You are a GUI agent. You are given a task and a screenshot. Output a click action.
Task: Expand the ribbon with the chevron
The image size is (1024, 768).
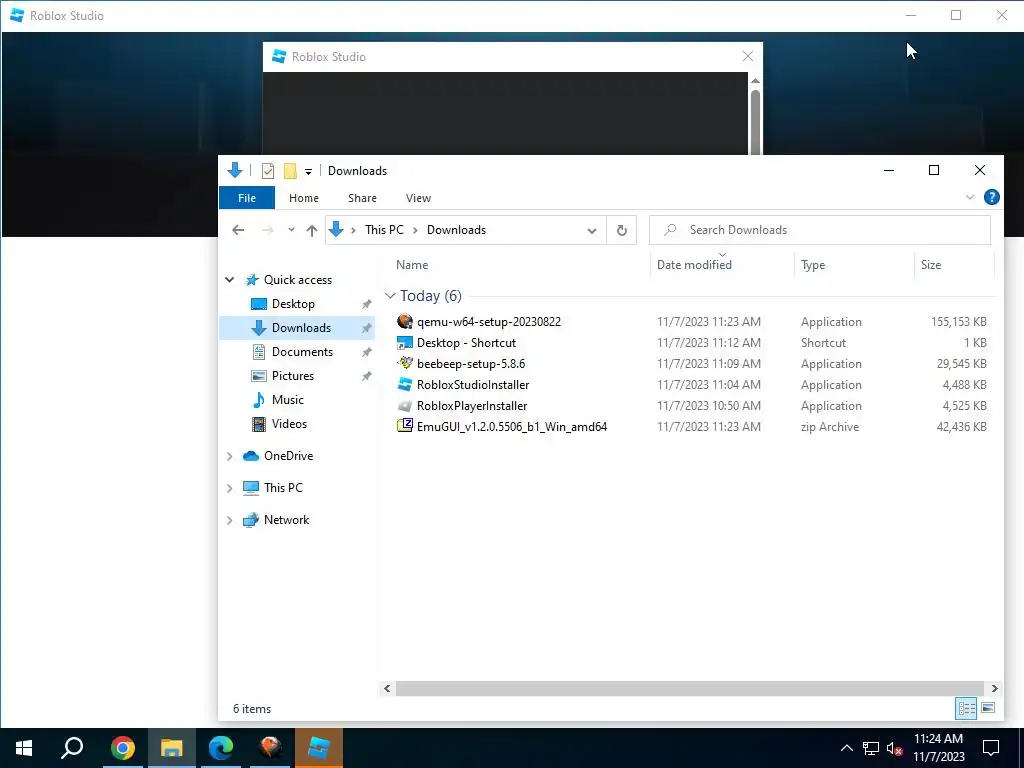970,197
